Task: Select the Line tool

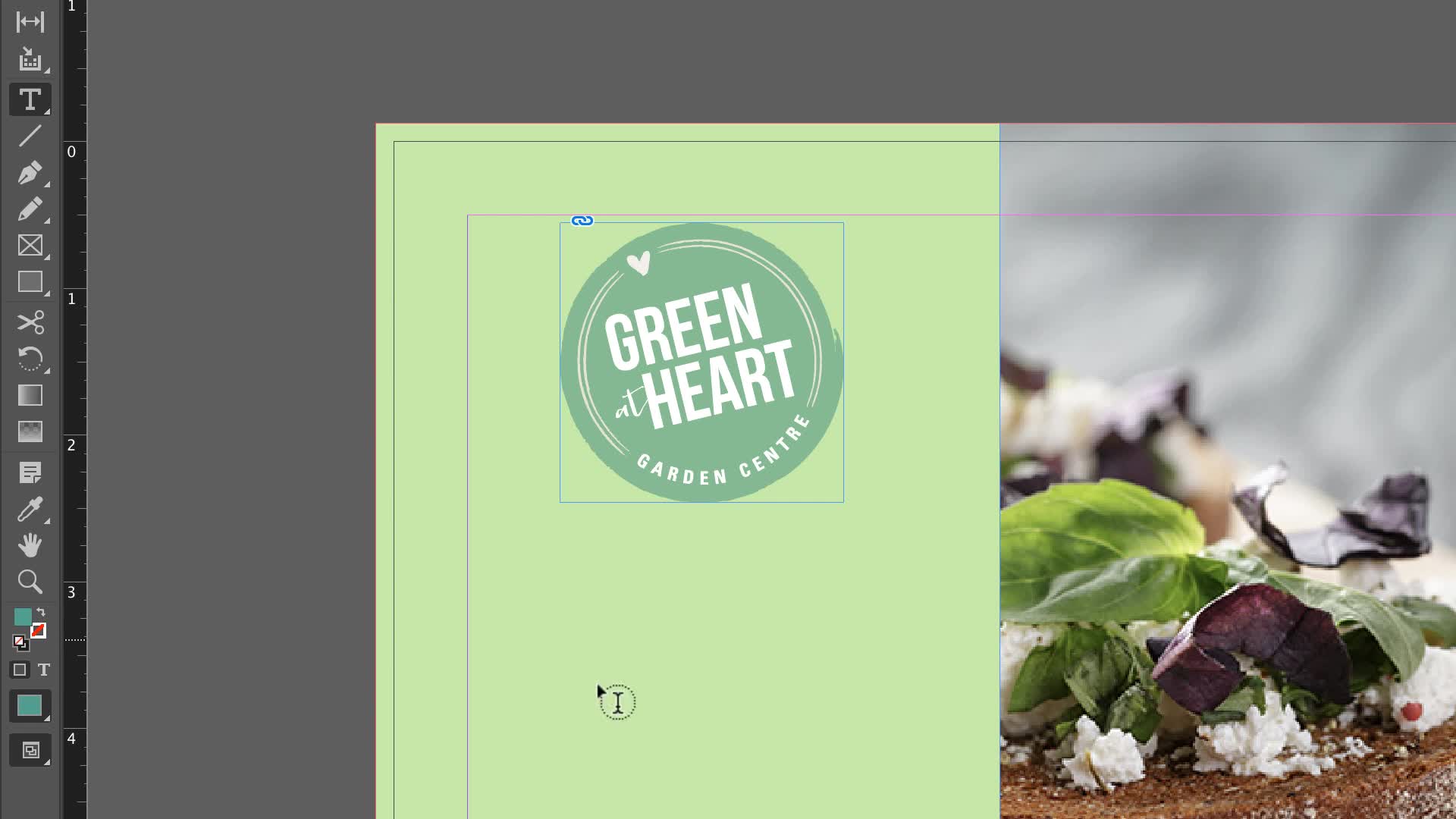Action: coord(30,136)
